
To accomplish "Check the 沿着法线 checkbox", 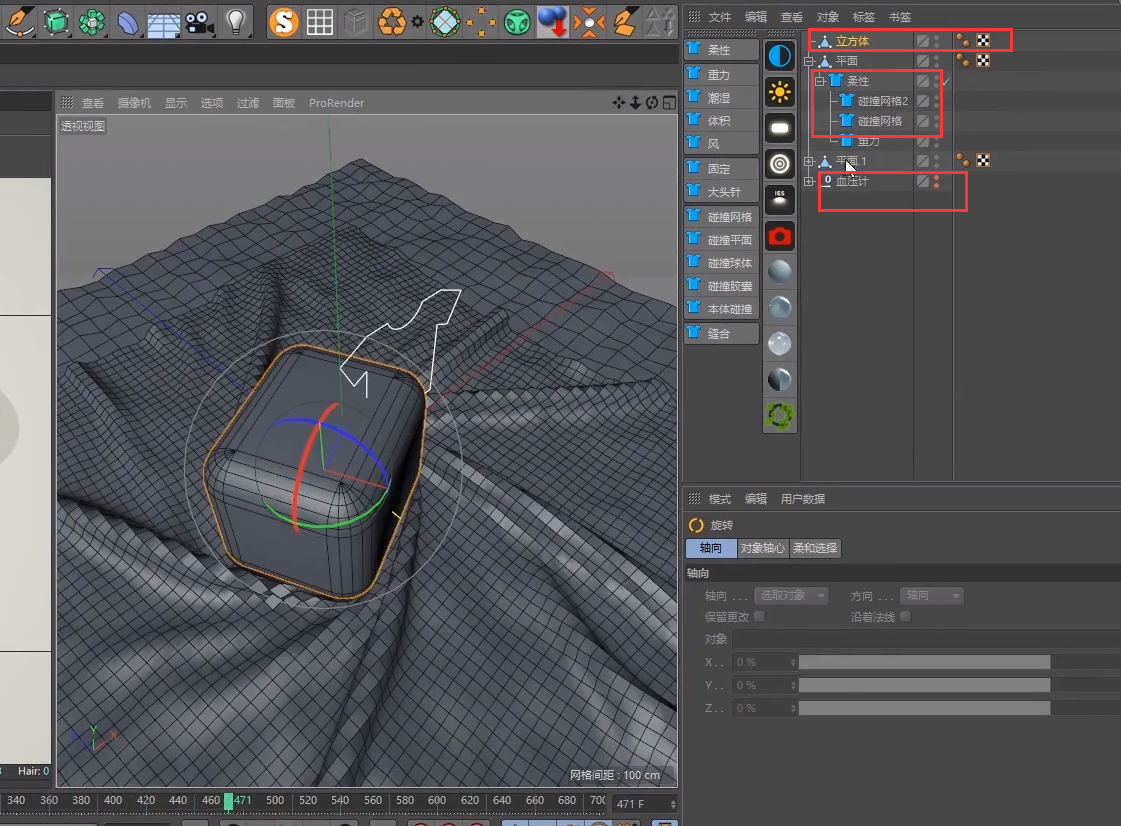I will (x=906, y=616).
